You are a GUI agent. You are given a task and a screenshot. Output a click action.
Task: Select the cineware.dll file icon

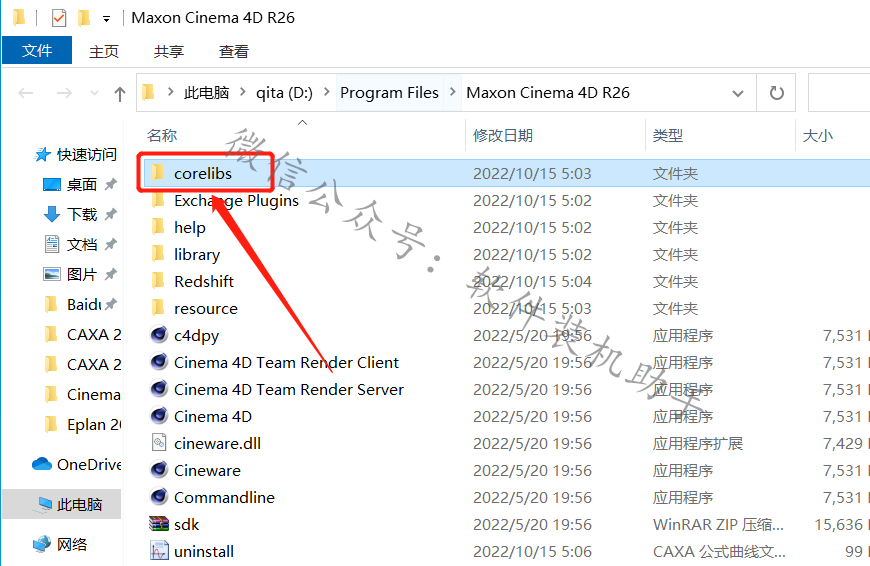pos(159,443)
